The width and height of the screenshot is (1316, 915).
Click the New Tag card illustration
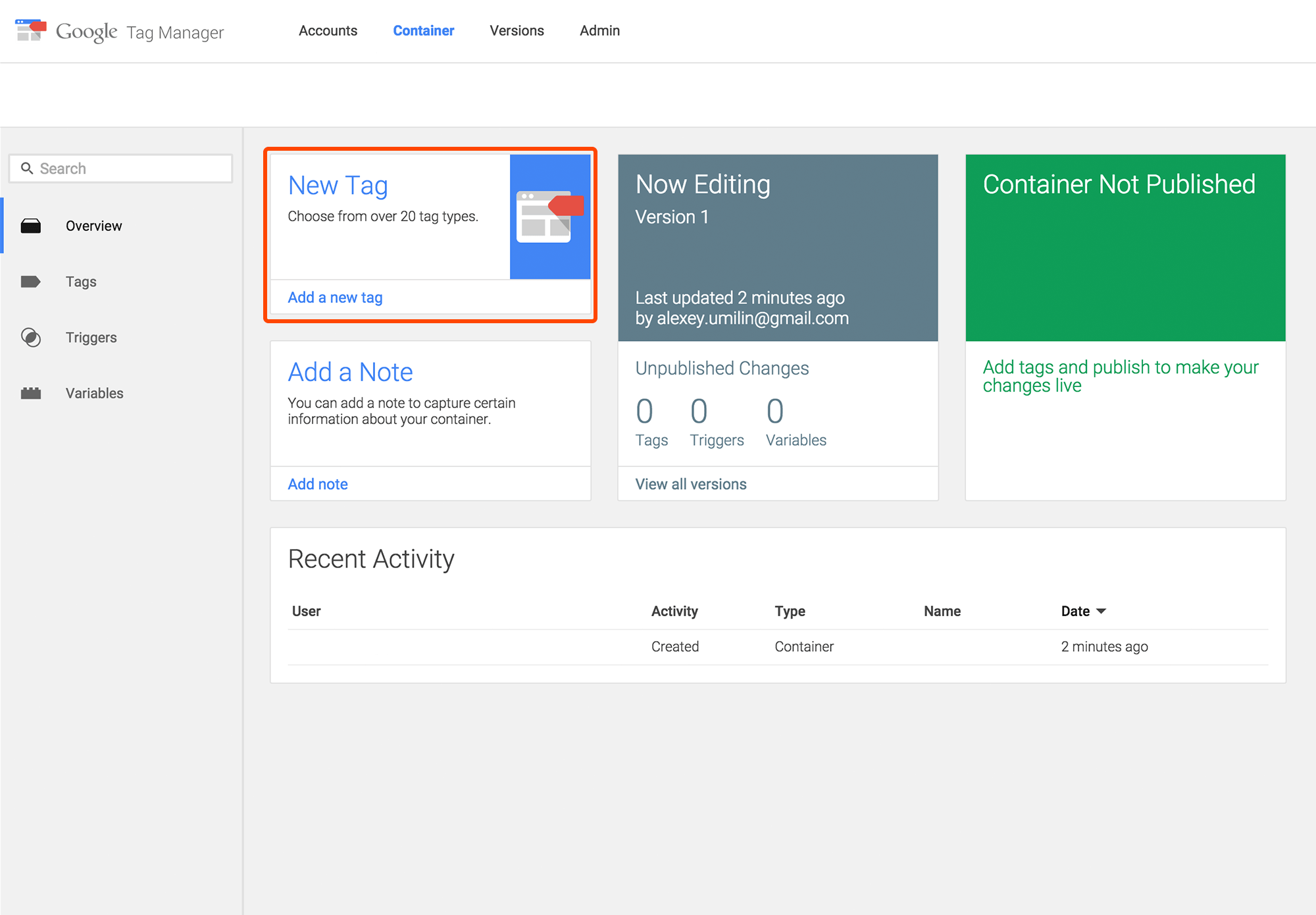pos(549,217)
